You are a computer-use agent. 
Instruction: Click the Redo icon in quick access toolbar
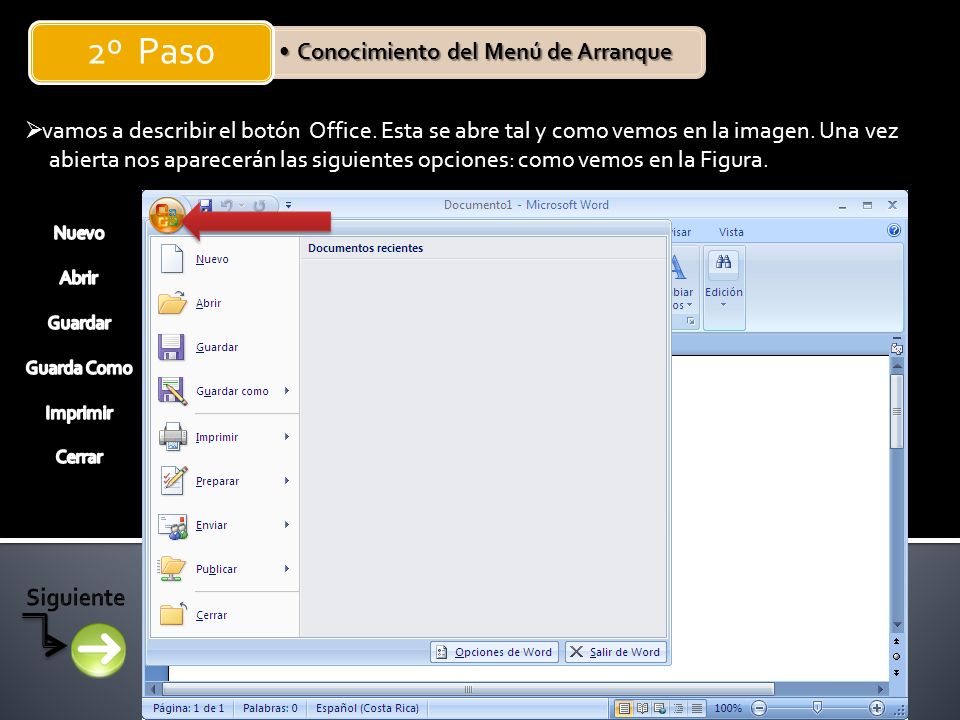point(260,205)
